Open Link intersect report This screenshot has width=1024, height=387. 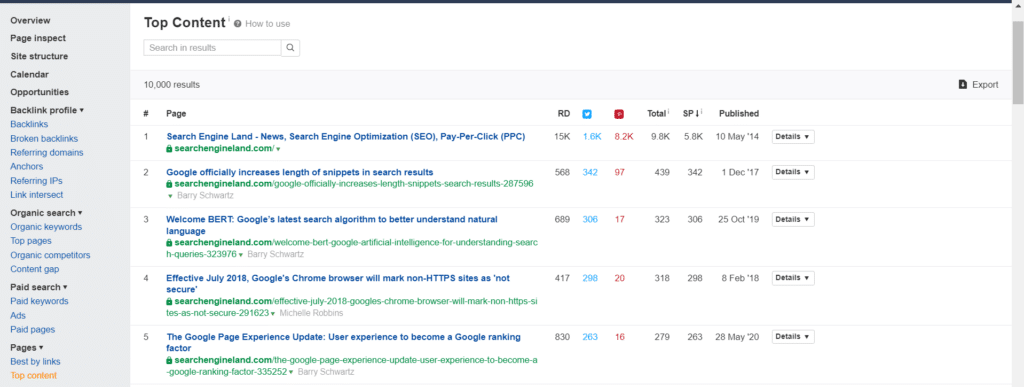point(37,195)
